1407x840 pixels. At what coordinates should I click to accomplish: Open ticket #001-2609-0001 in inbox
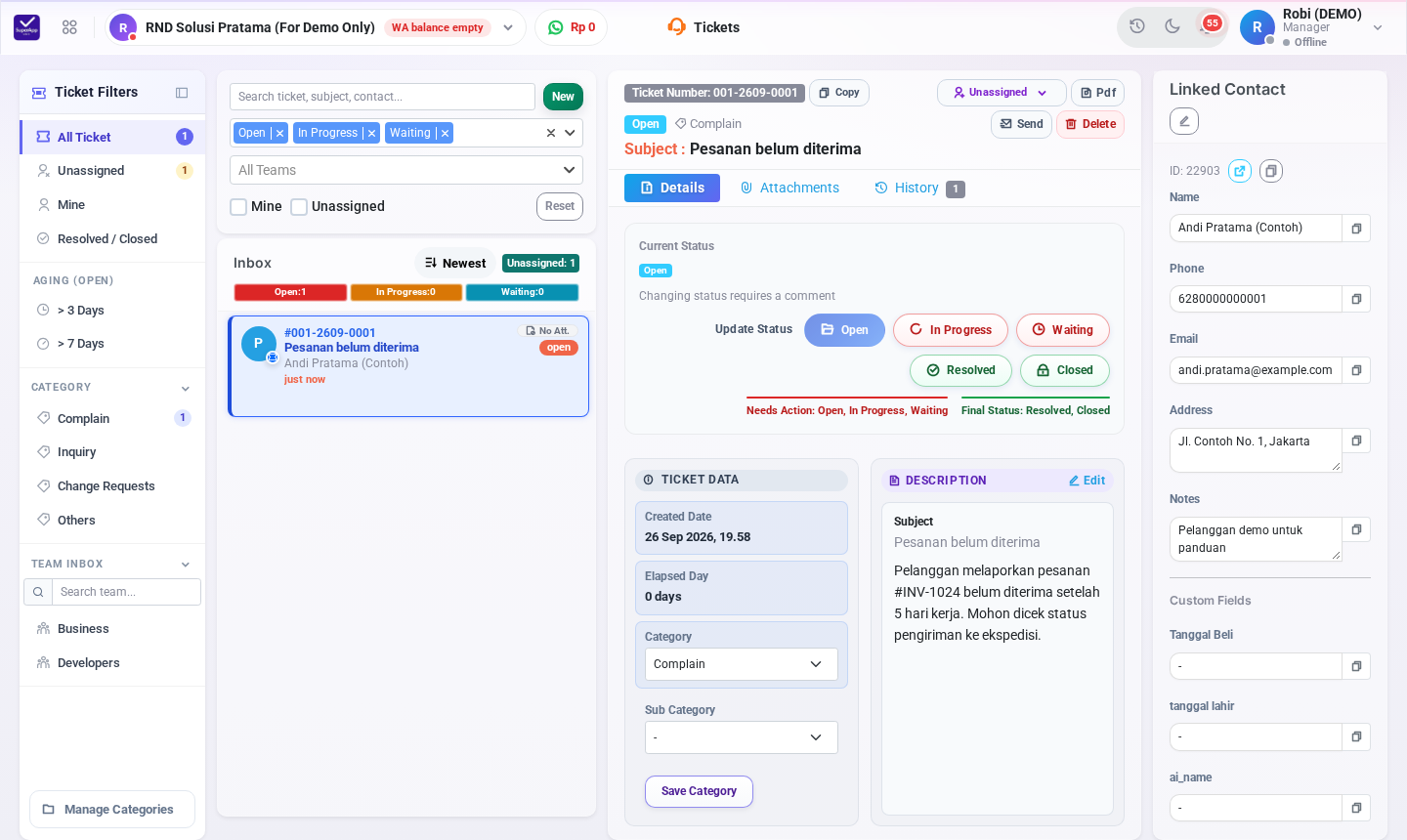click(x=408, y=366)
